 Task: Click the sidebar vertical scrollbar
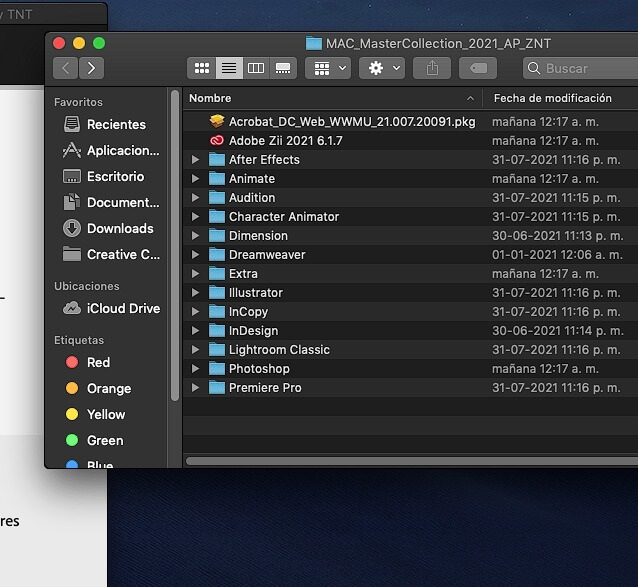tap(175, 246)
